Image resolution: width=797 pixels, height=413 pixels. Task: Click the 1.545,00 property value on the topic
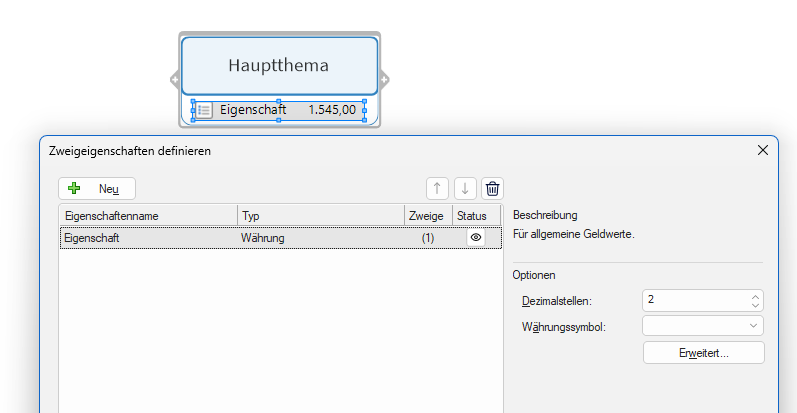[332, 110]
